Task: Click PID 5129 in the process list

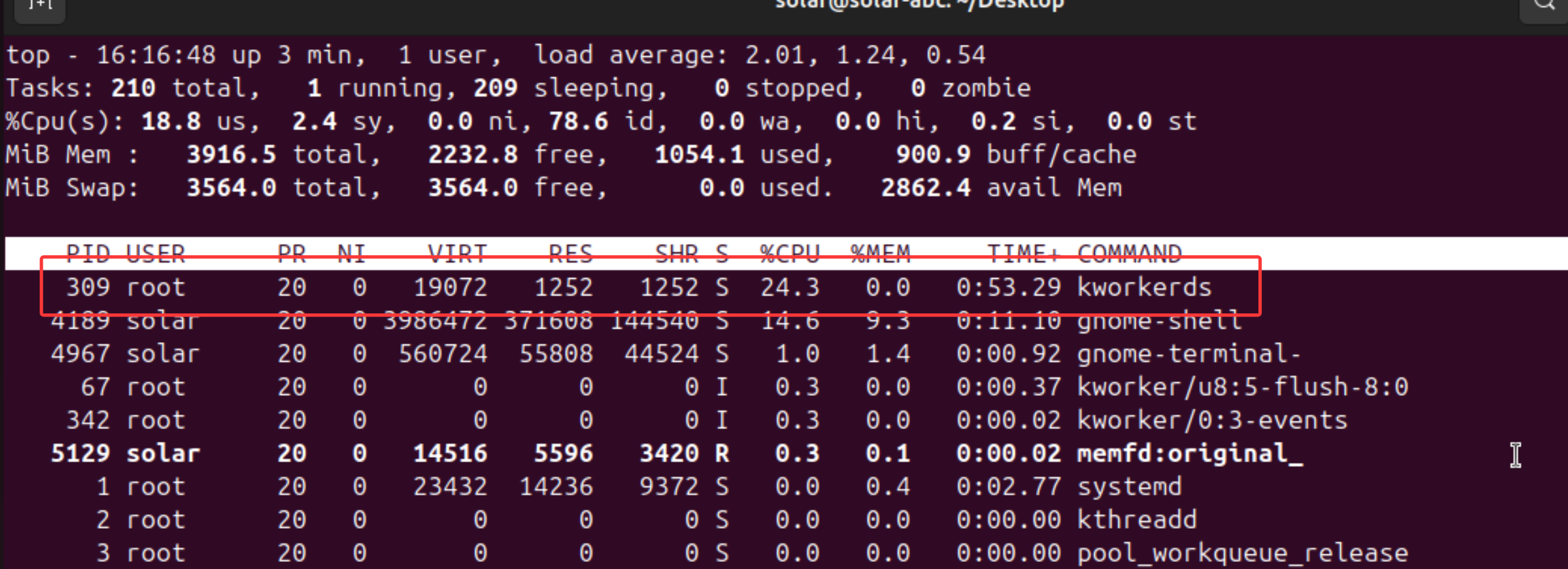Action: [x=81, y=453]
